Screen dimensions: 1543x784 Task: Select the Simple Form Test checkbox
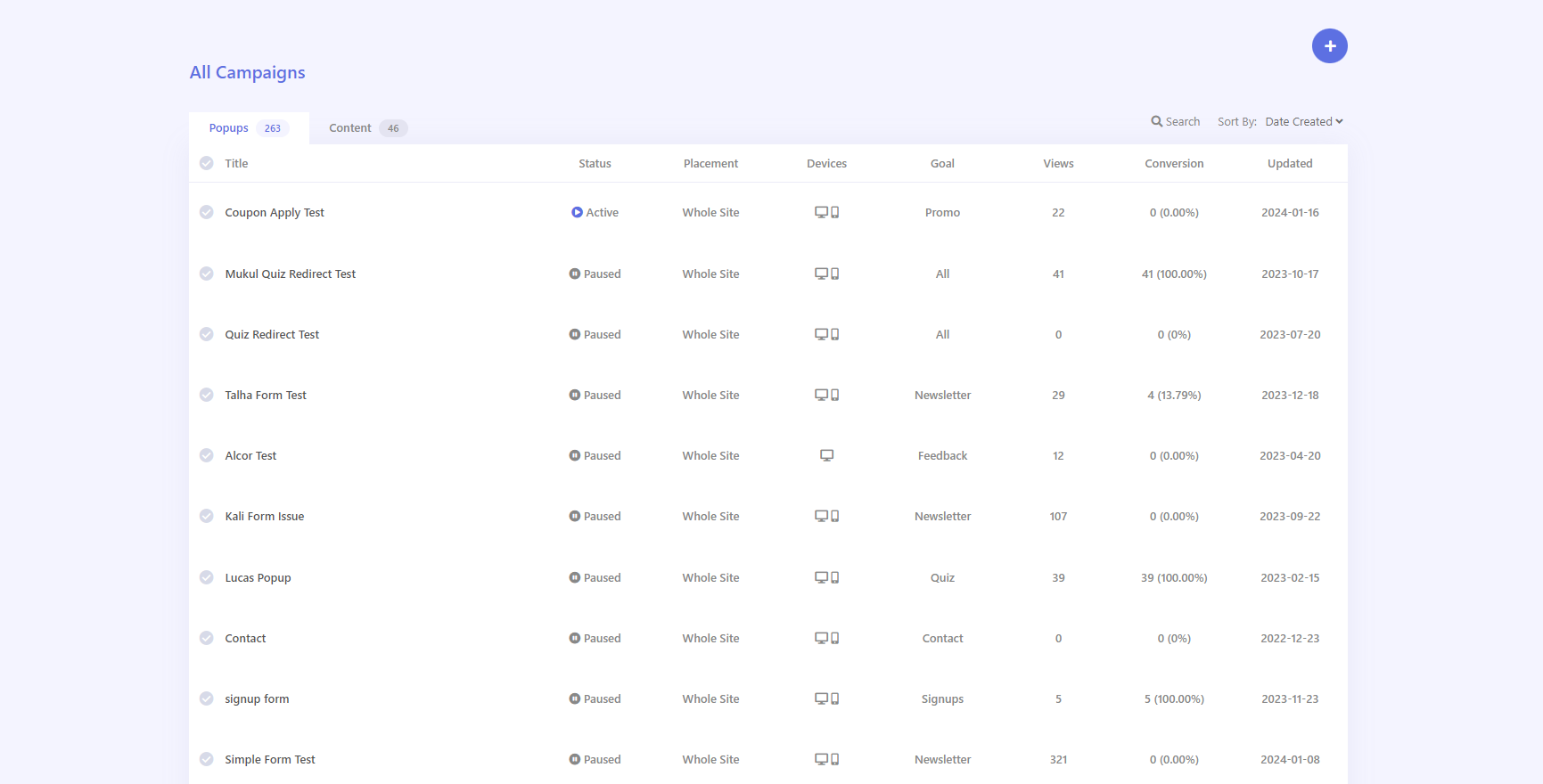pyautogui.click(x=206, y=759)
